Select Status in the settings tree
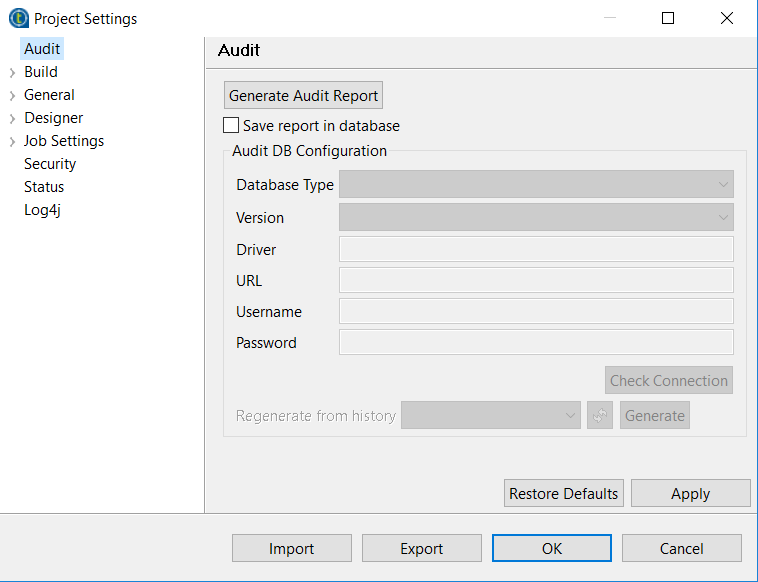The width and height of the screenshot is (758, 582). (44, 187)
